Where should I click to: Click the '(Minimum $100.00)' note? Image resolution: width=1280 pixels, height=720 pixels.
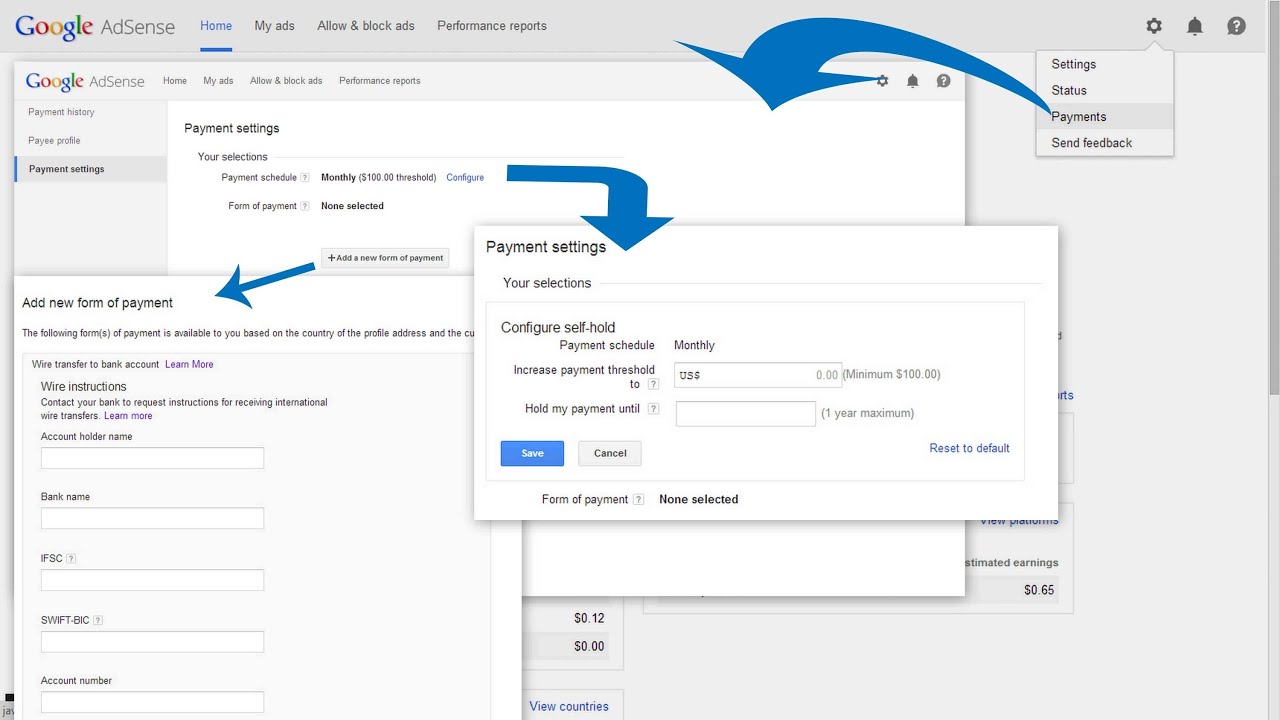(x=892, y=375)
